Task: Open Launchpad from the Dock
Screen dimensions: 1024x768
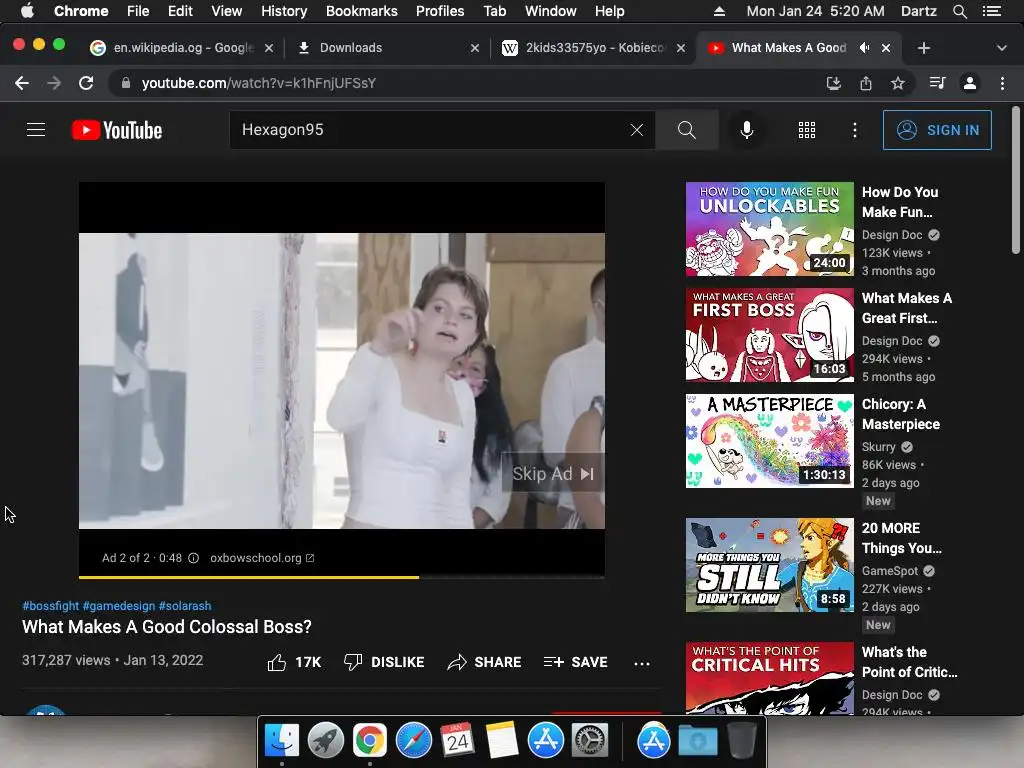Action: (326, 741)
